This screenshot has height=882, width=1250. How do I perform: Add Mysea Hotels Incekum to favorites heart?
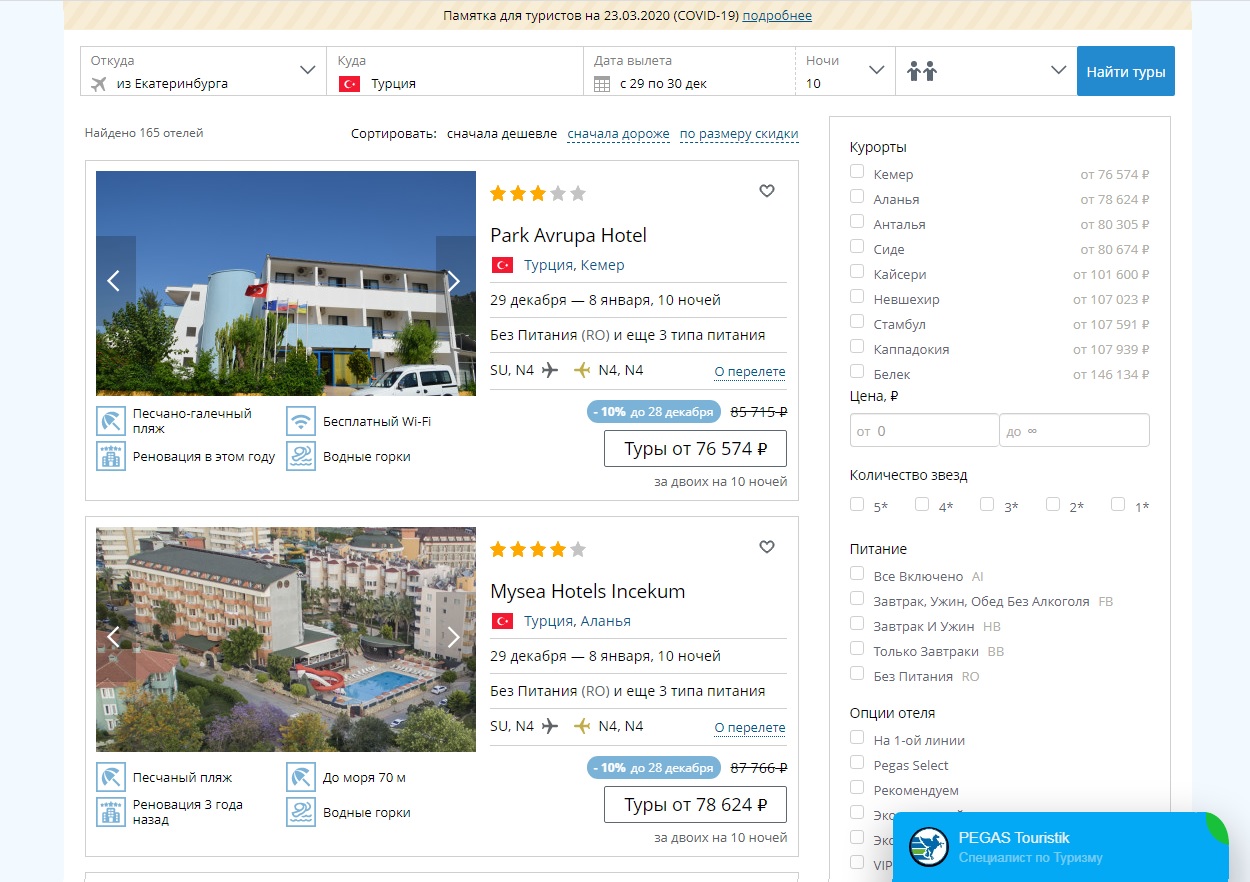(x=767, y=547)
